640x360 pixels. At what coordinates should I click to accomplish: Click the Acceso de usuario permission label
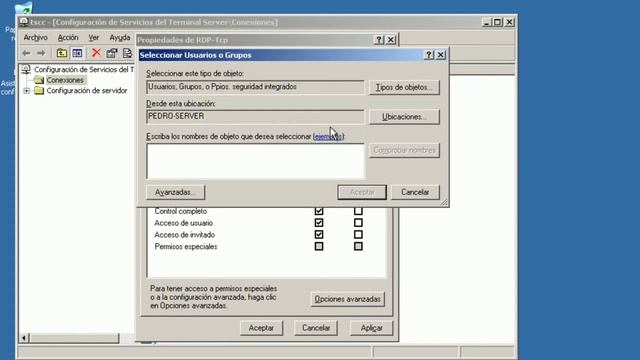(x=183, y=223)
